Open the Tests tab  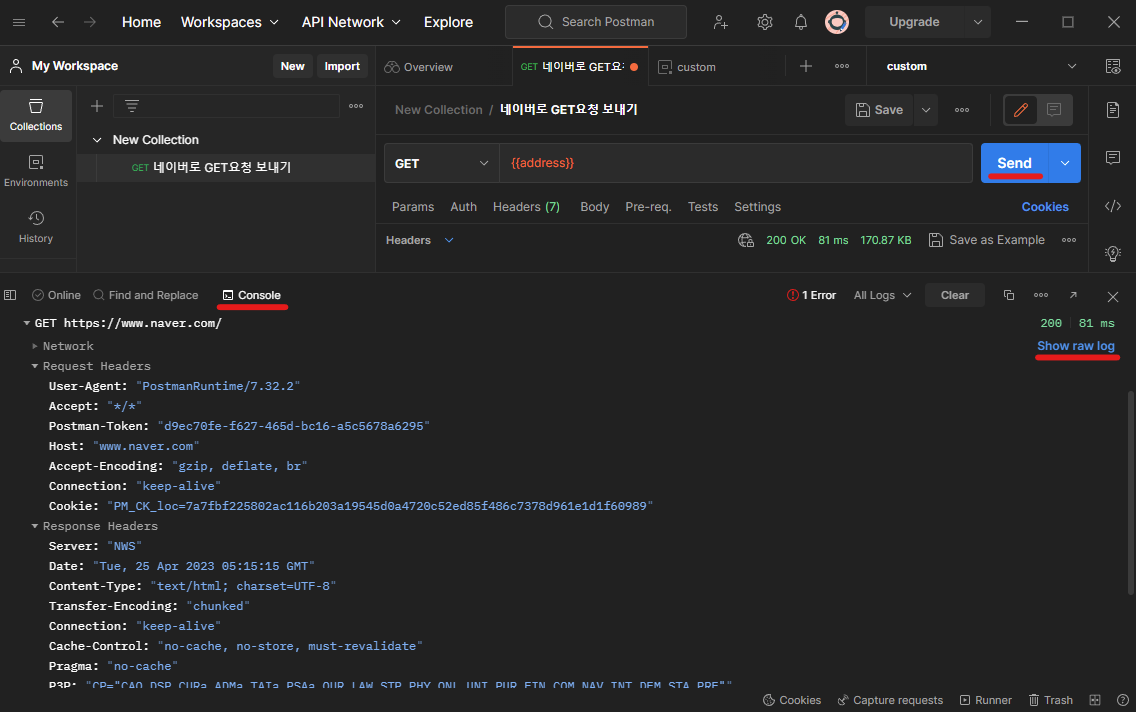[x=703, y=207]
